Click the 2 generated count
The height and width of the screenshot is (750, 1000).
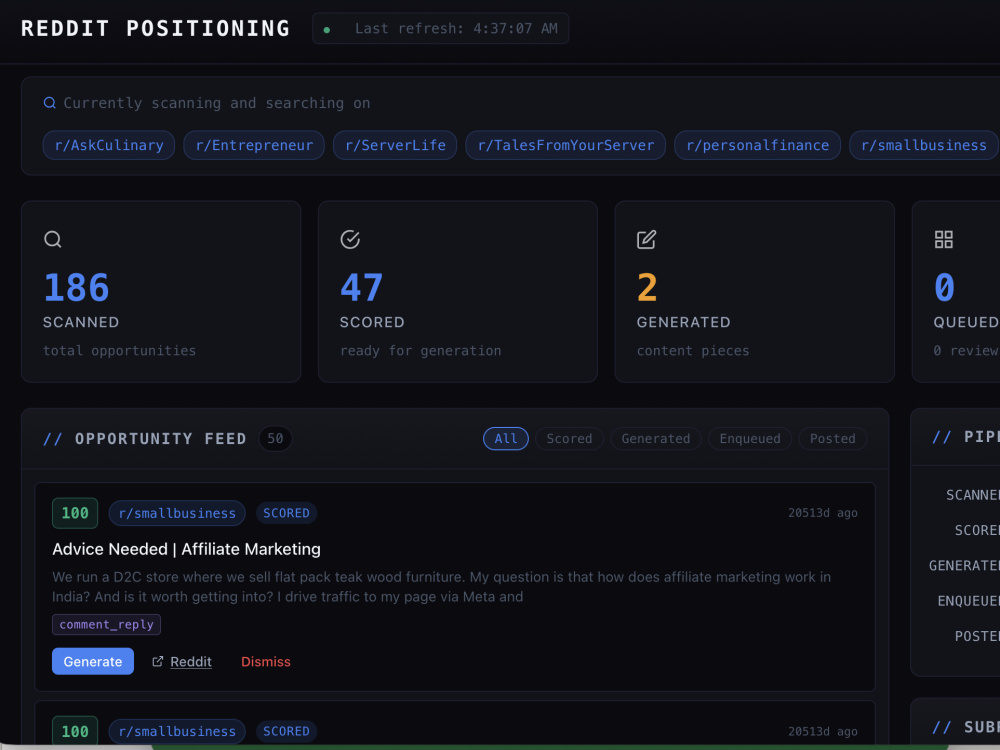pyautogui.click(x=647, y=288)
